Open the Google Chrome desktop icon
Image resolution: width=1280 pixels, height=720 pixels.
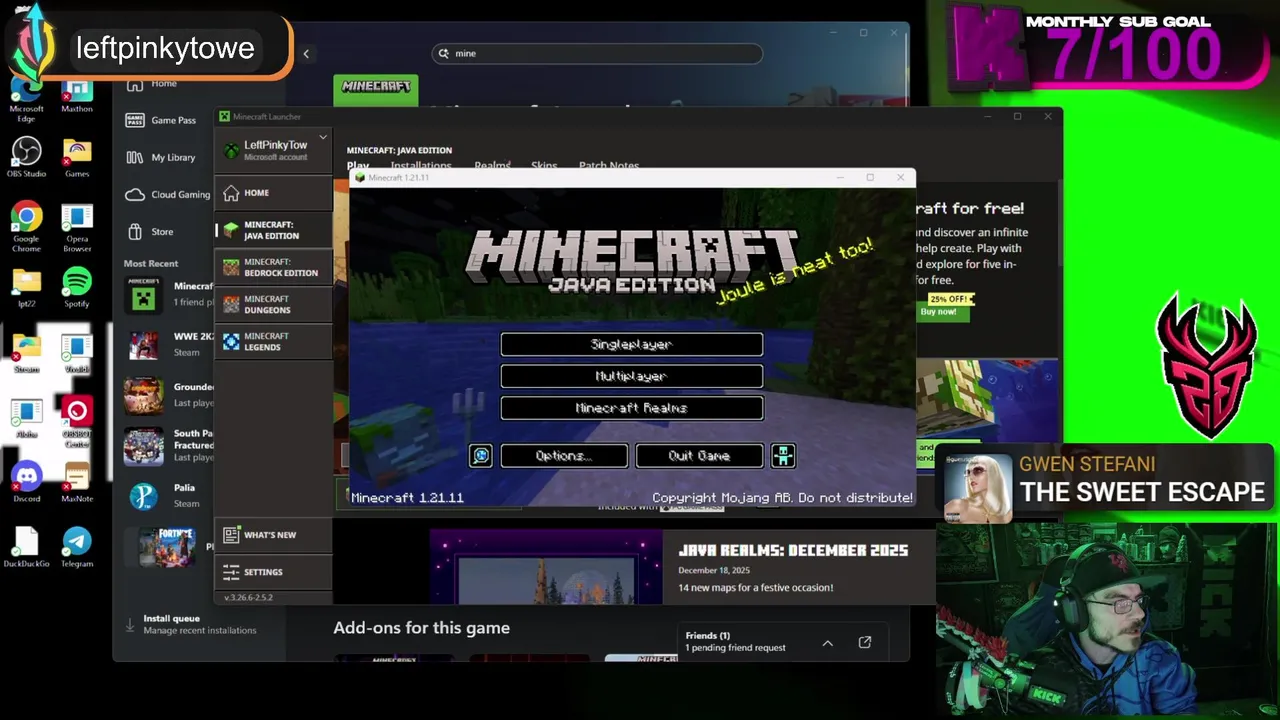pyautogui.click(x=26, y=227)
